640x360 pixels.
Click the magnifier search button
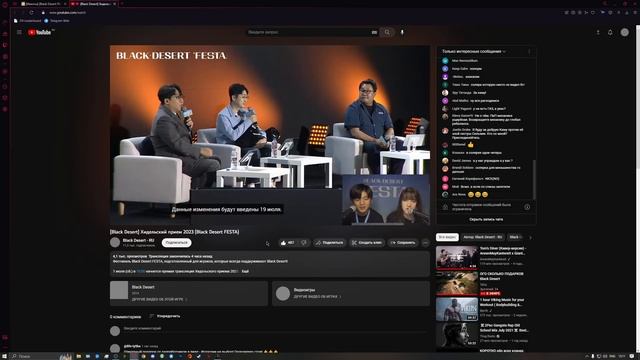point(387,32)
